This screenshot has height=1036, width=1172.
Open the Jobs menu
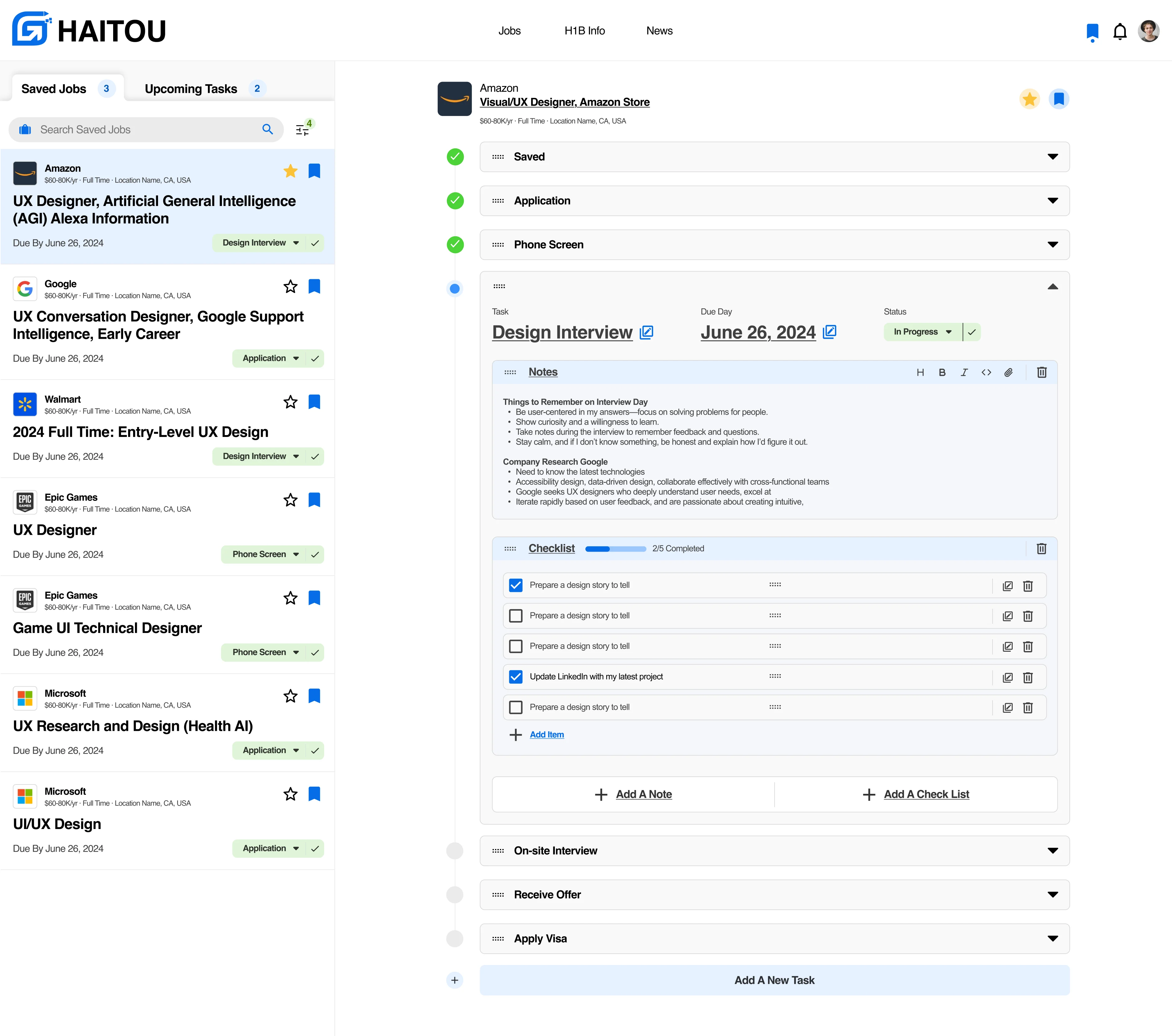click(x=509, y=31)
